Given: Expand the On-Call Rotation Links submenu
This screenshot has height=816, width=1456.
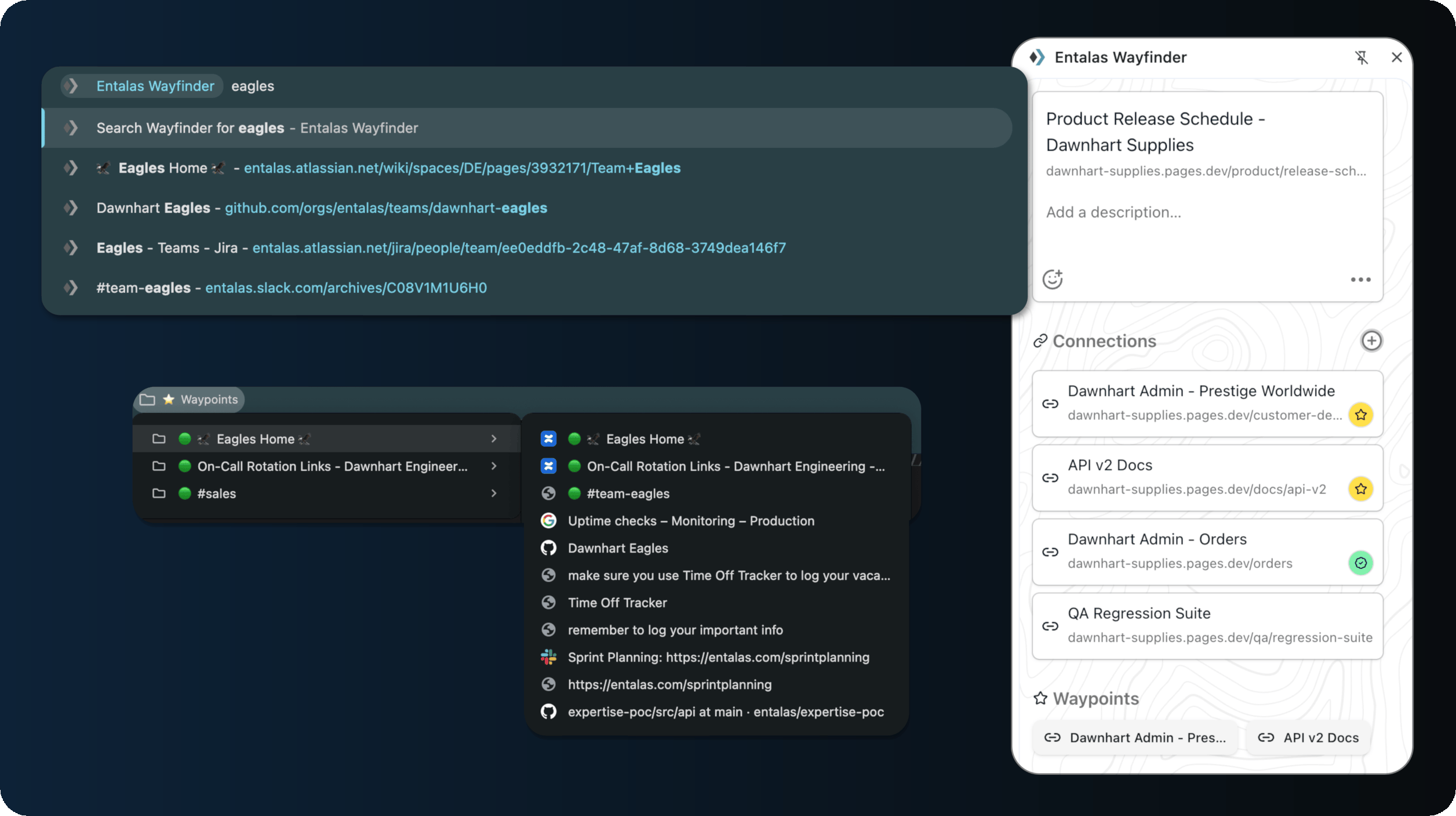Looking at the screenshot, I should click(x=494, y=466).
